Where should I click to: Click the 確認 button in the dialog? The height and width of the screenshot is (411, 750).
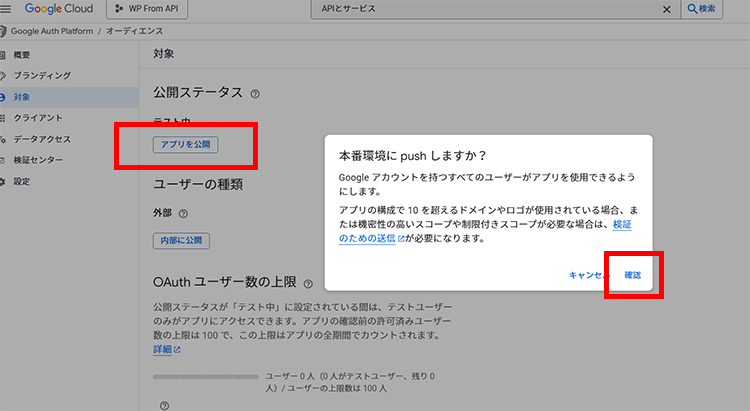coord(632,275)
